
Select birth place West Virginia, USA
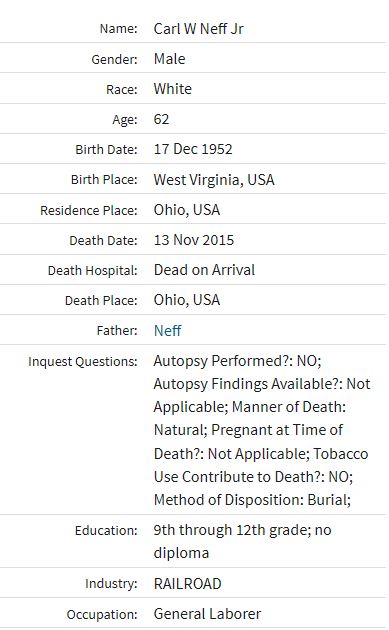tap(214, 180)
